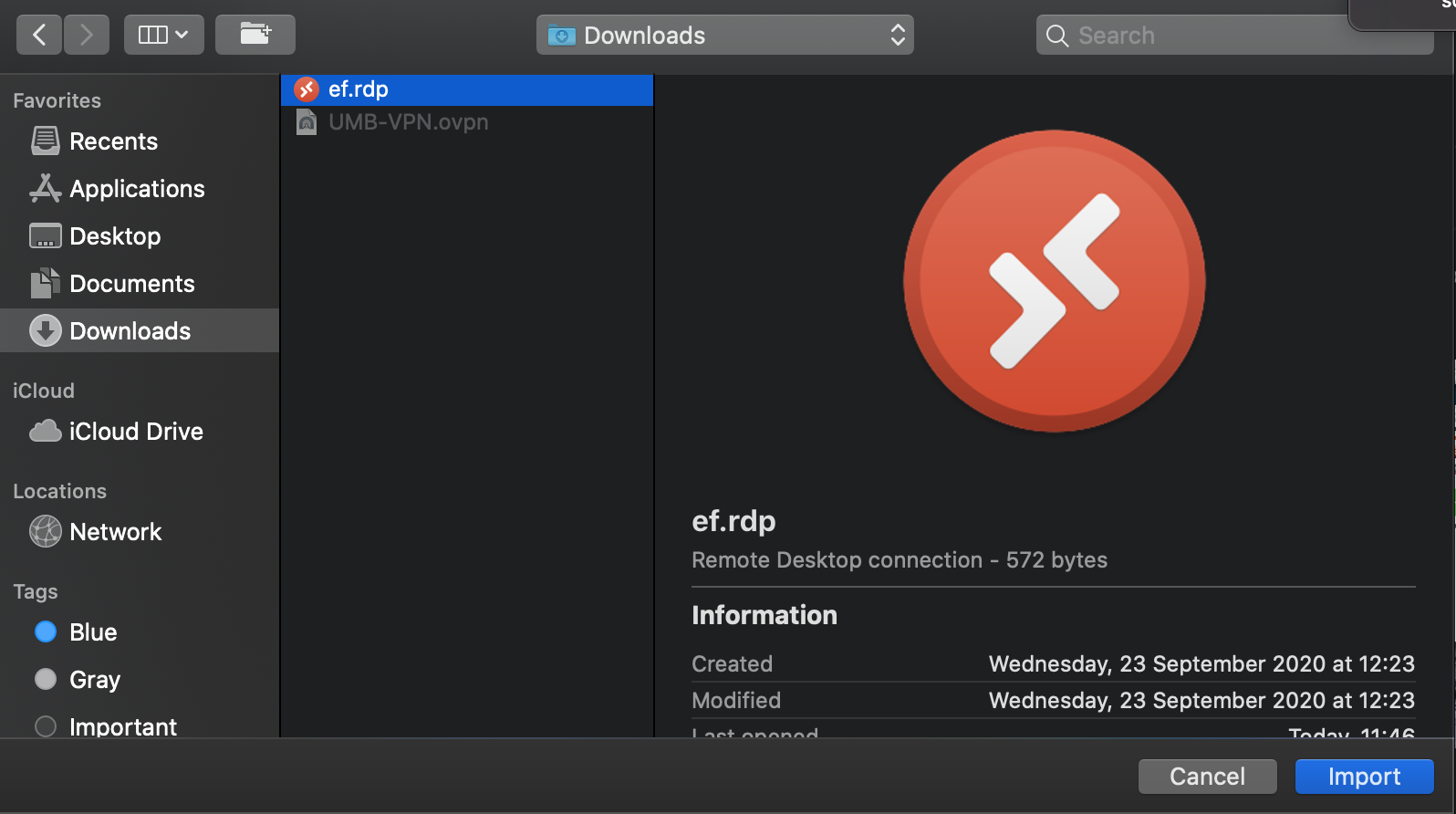Click the Tags section header
Image resolution: width=1456 pixels, height=814 pixels.
[x=36, y=592]
